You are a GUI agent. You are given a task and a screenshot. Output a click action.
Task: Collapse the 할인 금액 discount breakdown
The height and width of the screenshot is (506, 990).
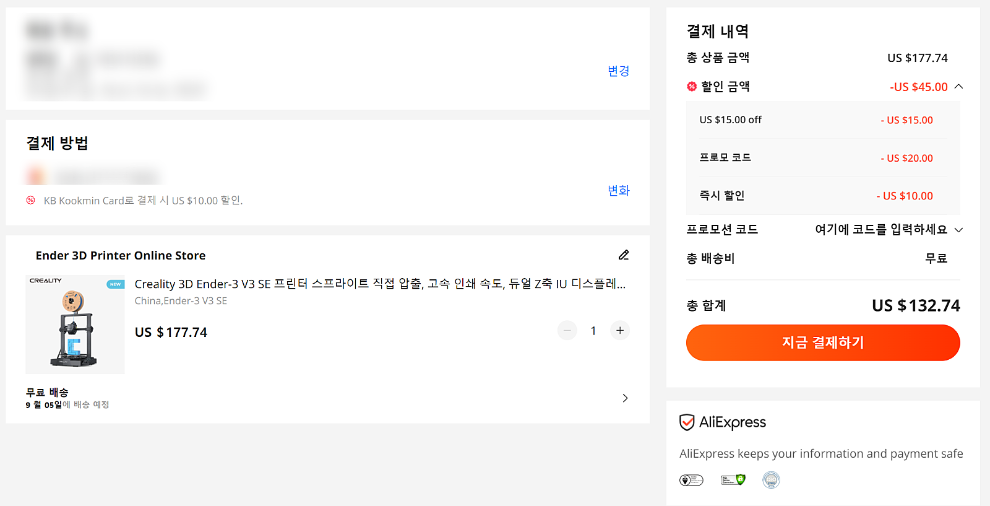point(959,87)
